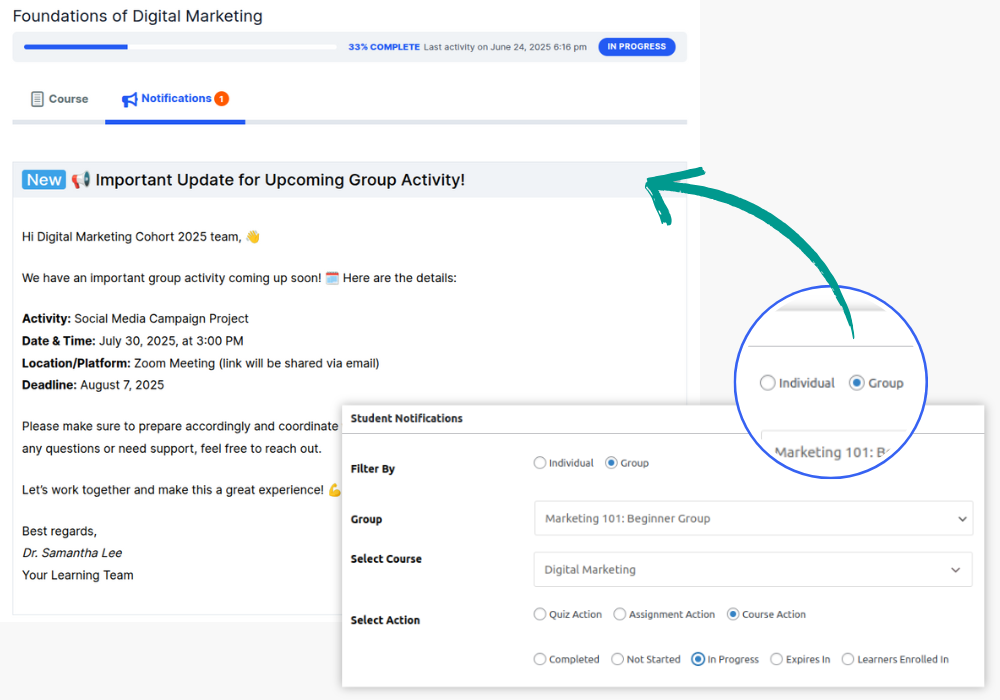Image resolution: width=1000 pixels, height=700 pixels.
Task: Select the Group filter radio button
Action: (x=611, y=463)
